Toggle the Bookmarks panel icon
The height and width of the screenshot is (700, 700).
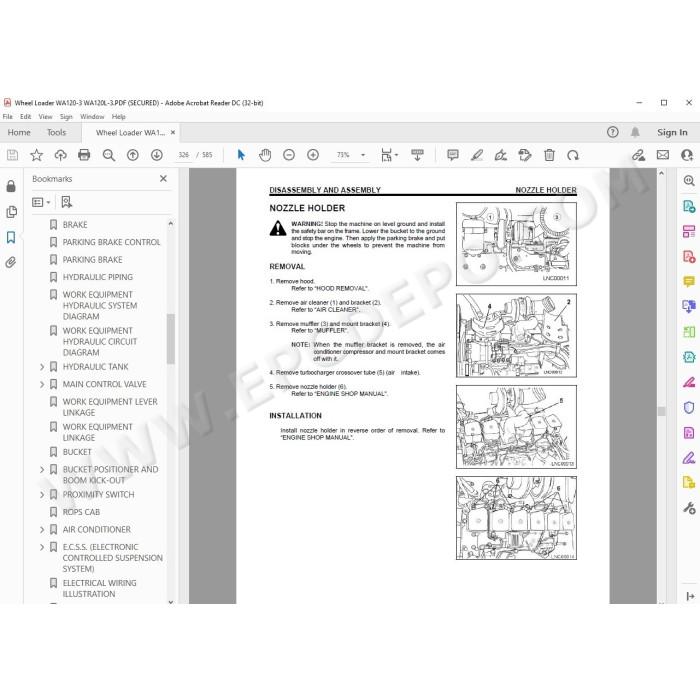11,237
